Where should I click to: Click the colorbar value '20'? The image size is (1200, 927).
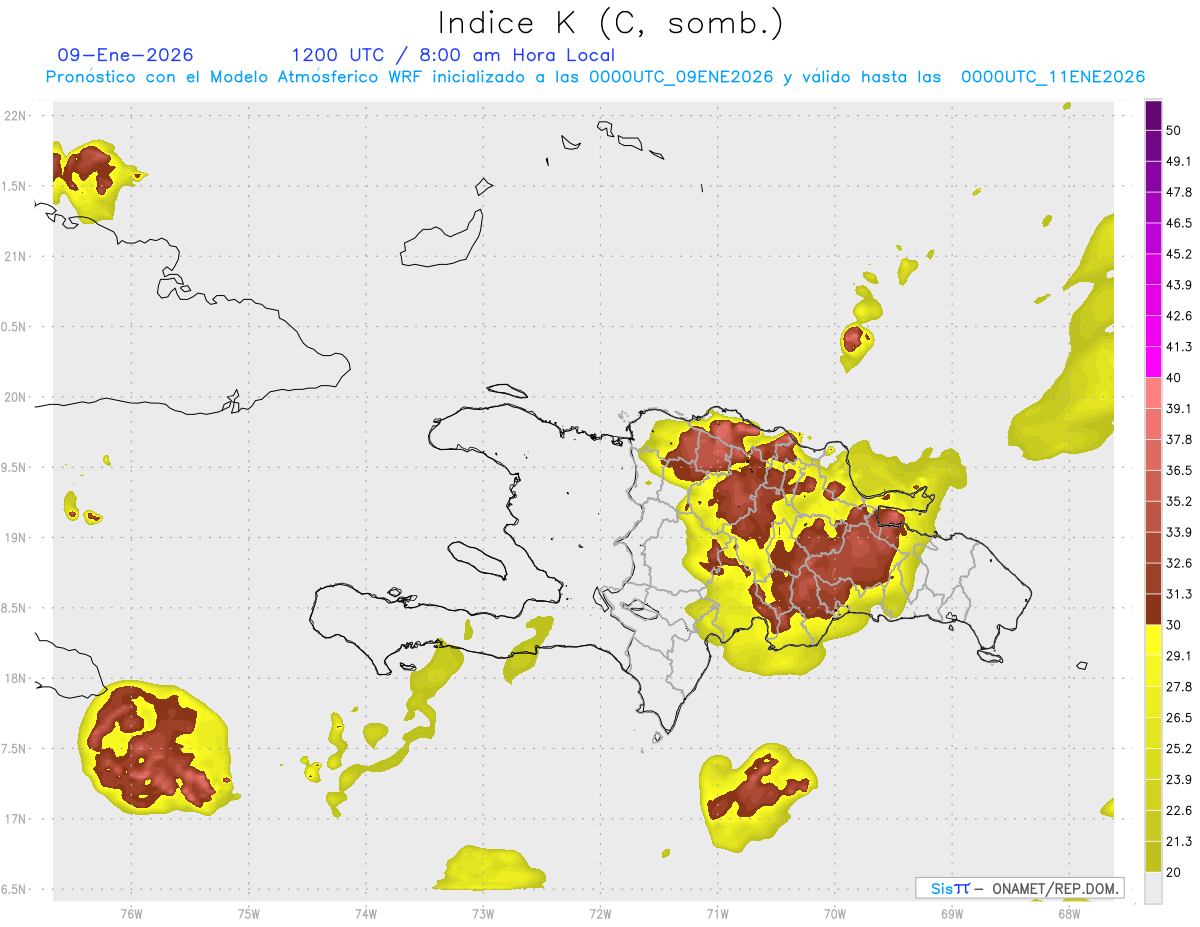click(x=1176, y=872)
